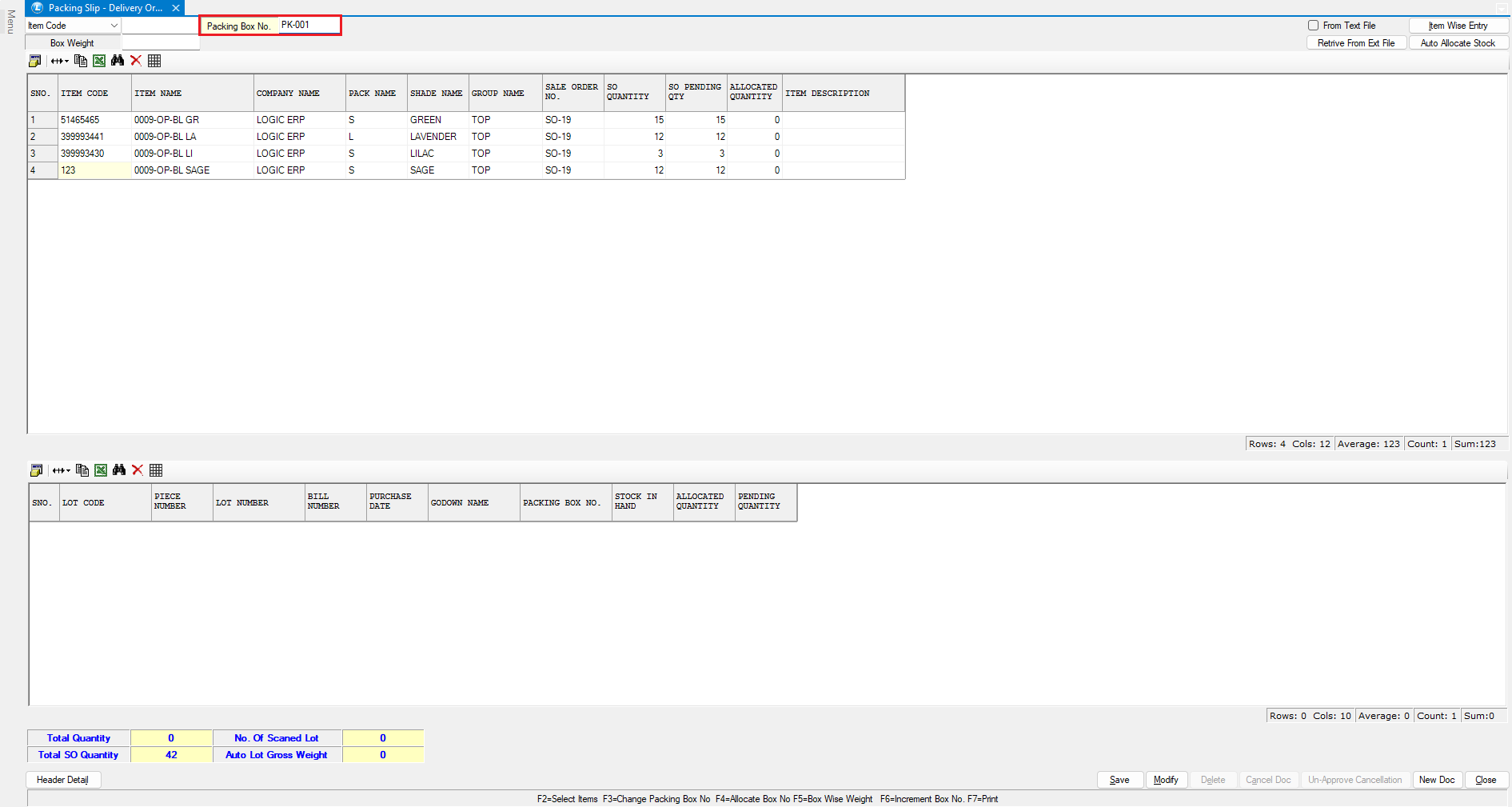Click the Packing Box No. input field
Screen dimensions: 1512x807
coord(309,26)
